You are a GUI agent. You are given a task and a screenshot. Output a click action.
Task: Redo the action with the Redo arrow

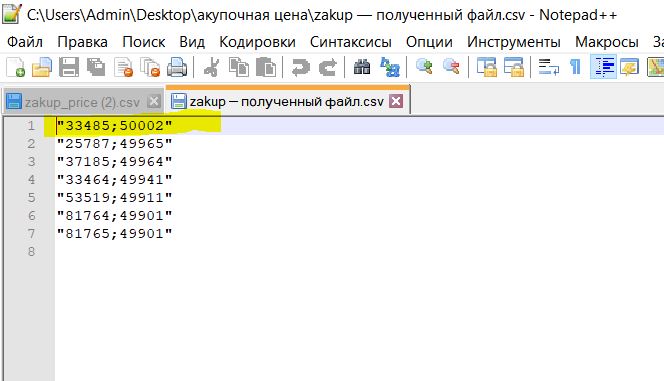[328, 67]
